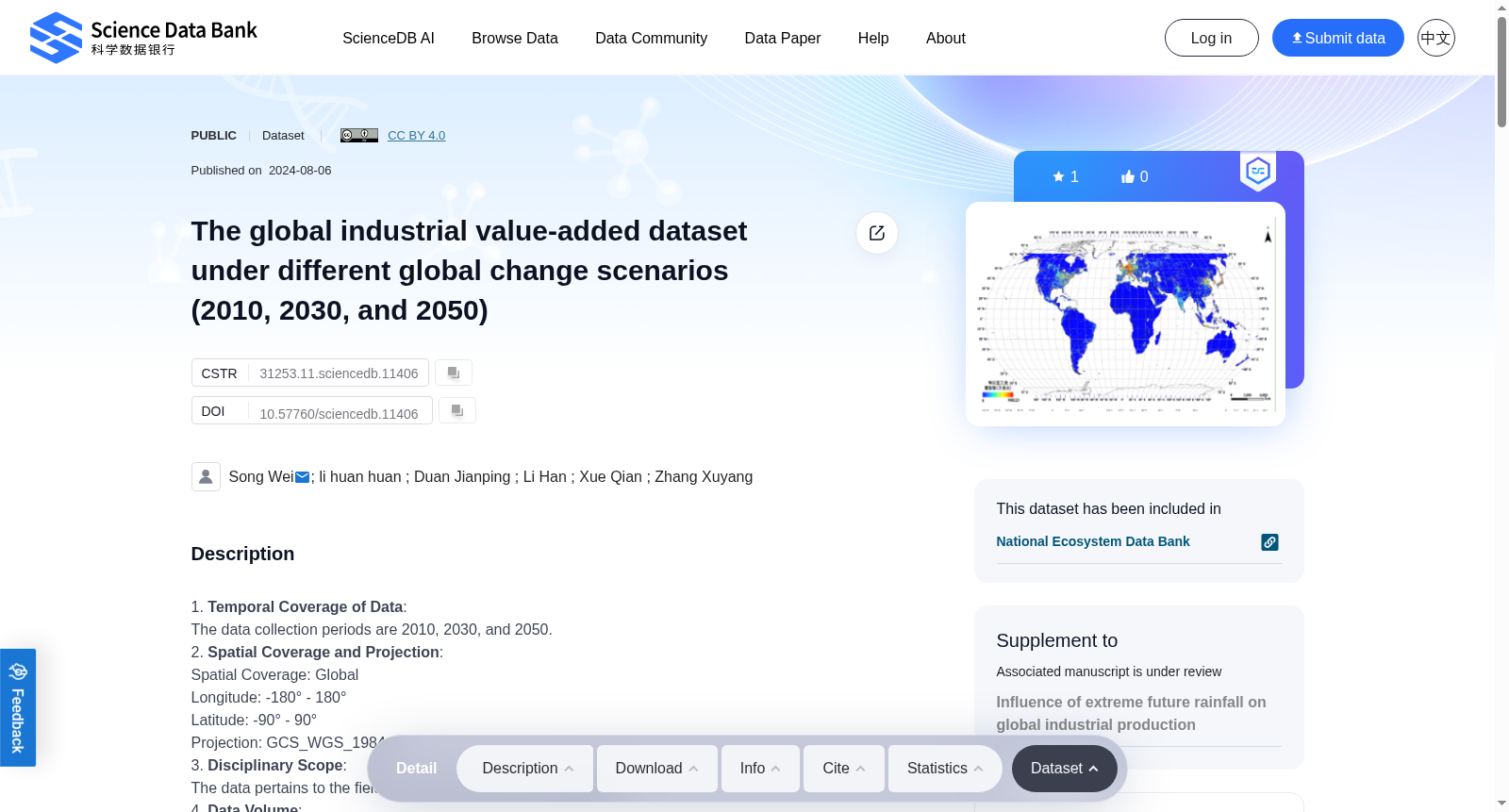
Task: Click the thumbs-up like icon showing 0
Action: (x=1128, y=176)
